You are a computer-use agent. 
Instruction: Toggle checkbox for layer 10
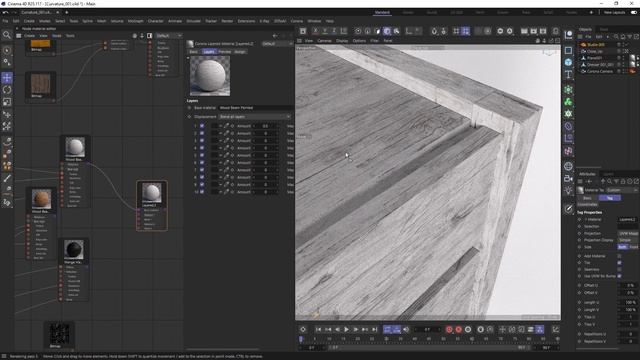click(202, 192)
